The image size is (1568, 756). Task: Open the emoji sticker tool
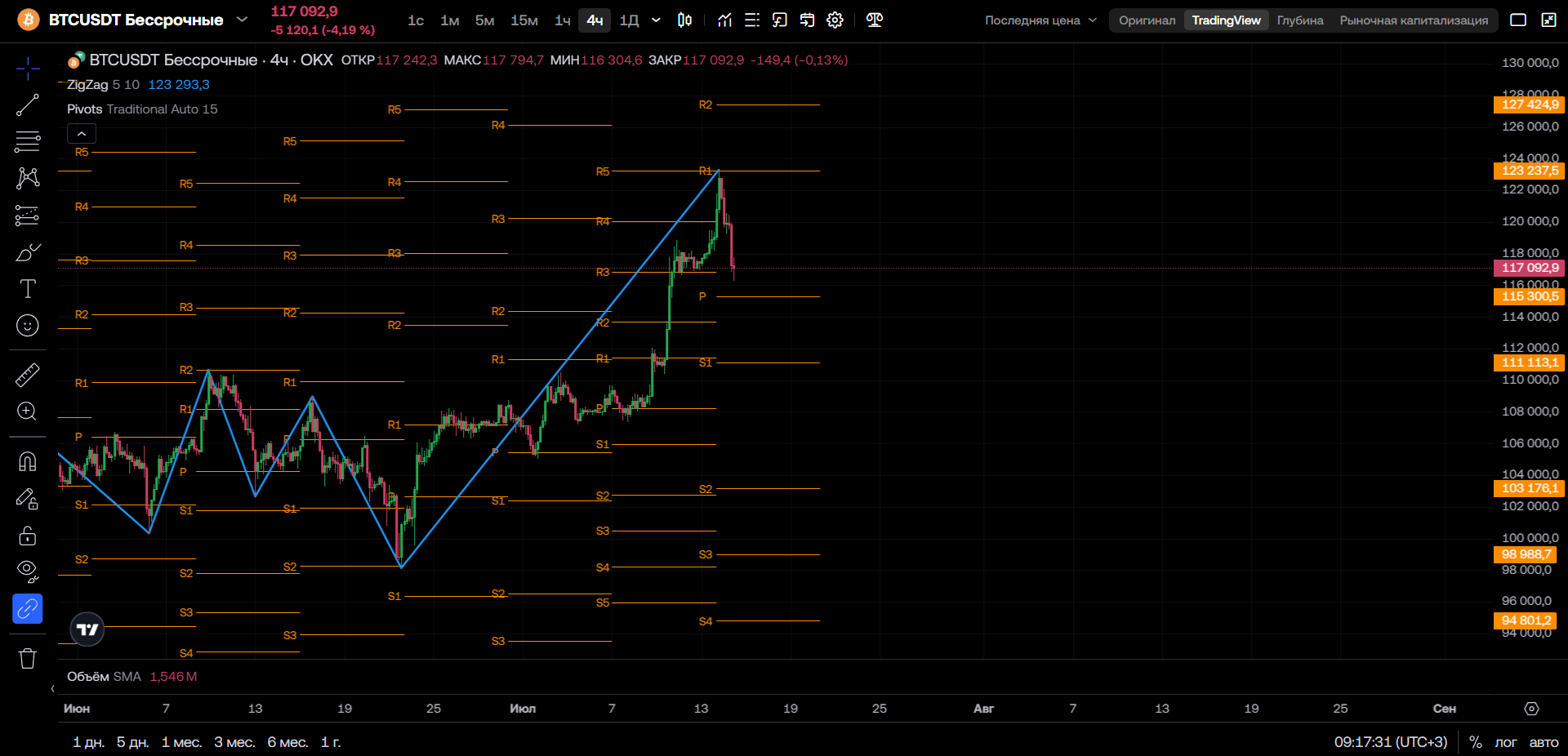click(x=28, y=326)
